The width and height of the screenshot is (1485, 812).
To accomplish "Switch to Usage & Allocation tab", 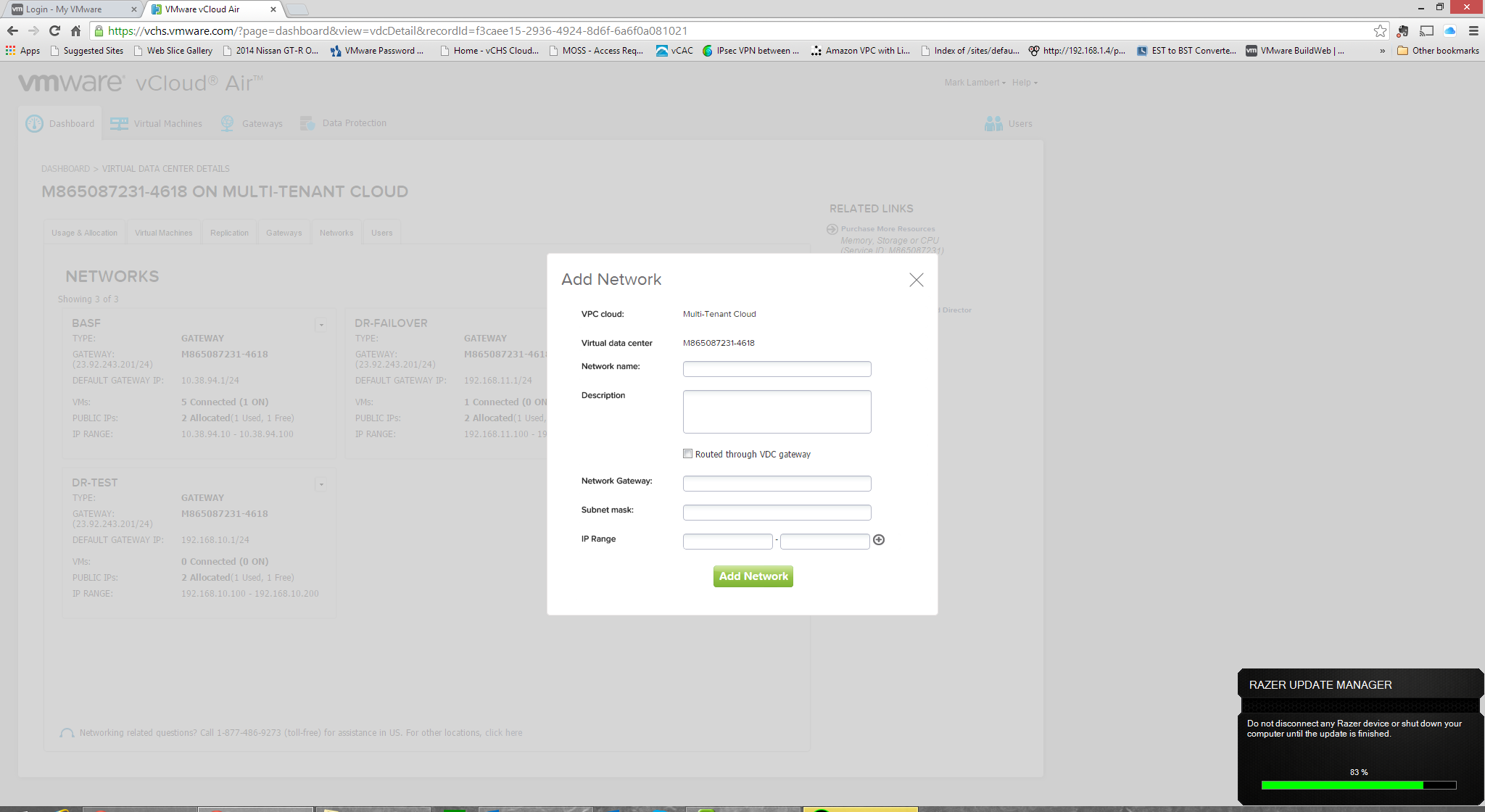I will 84,233.
